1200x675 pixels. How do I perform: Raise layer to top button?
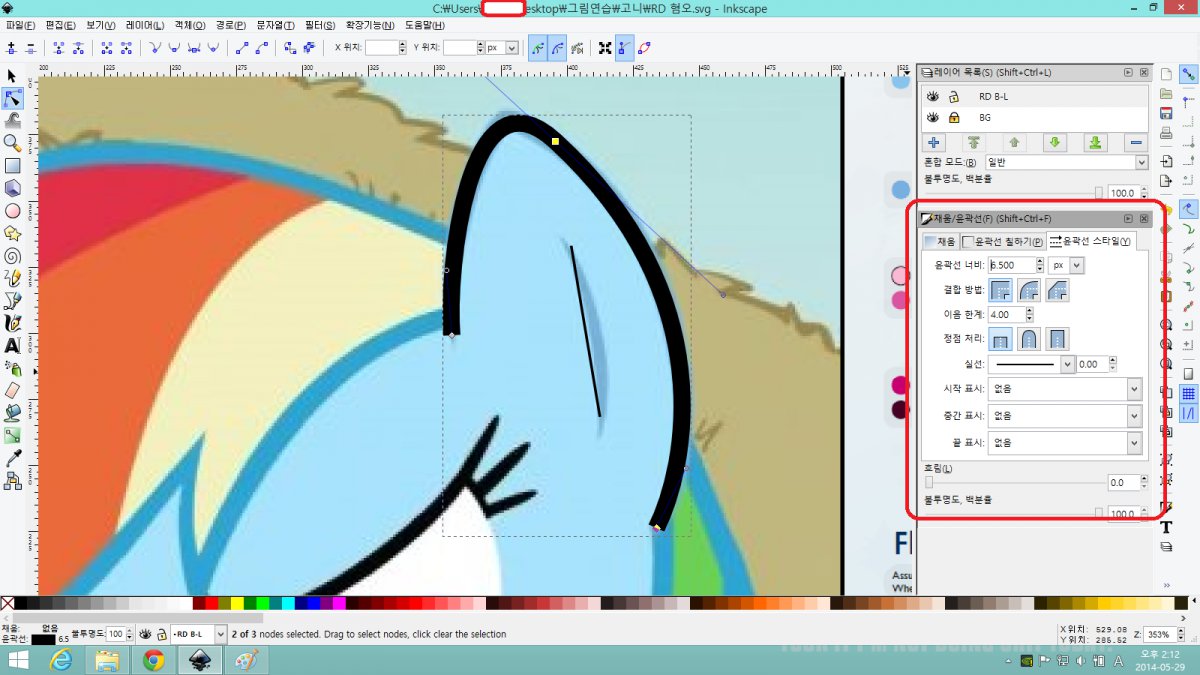pos(974,143)
